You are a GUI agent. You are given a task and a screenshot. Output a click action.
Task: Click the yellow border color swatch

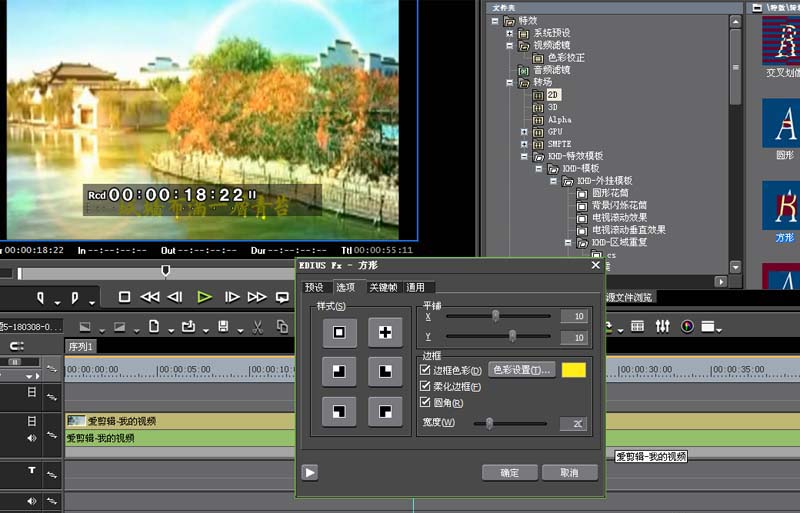[573, 370]
